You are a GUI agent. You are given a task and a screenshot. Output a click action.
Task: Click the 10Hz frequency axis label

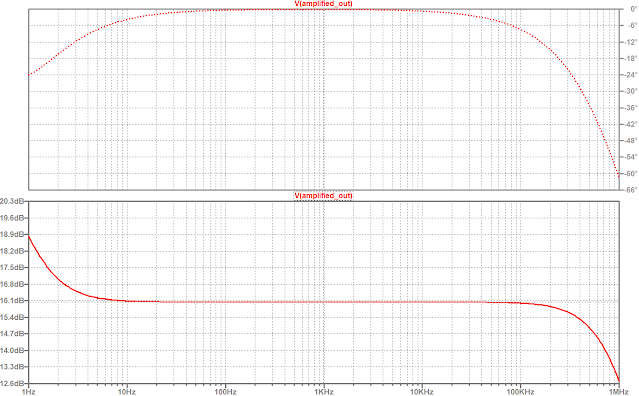(x=126, y=392)
